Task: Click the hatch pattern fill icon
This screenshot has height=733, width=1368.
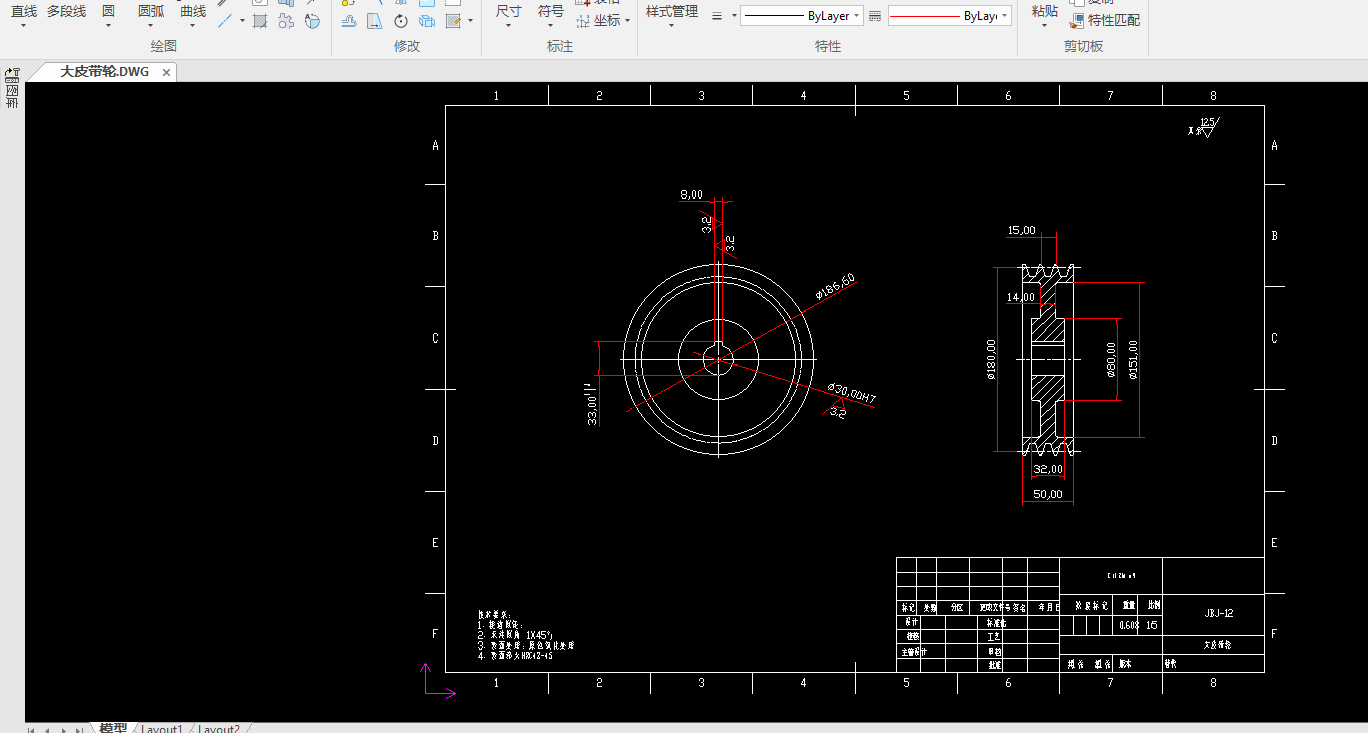Action: click(x=260, y=21)
